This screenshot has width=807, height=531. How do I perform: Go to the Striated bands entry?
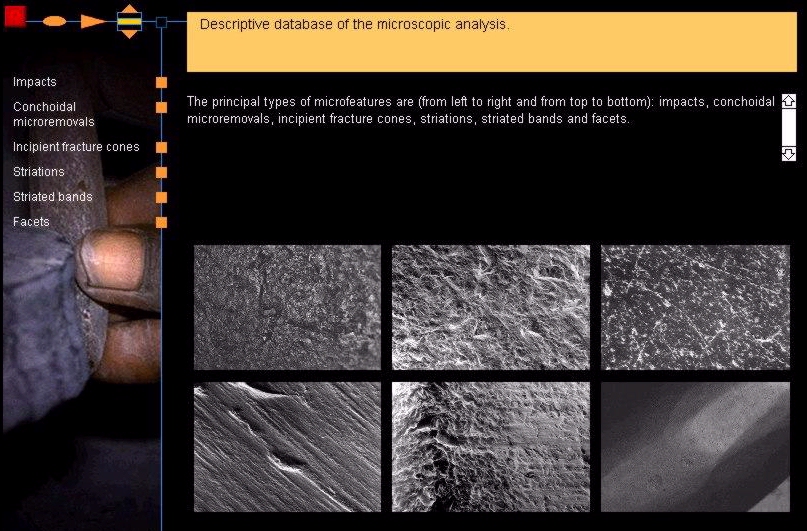pyautogui.click(x=52, y=197)
